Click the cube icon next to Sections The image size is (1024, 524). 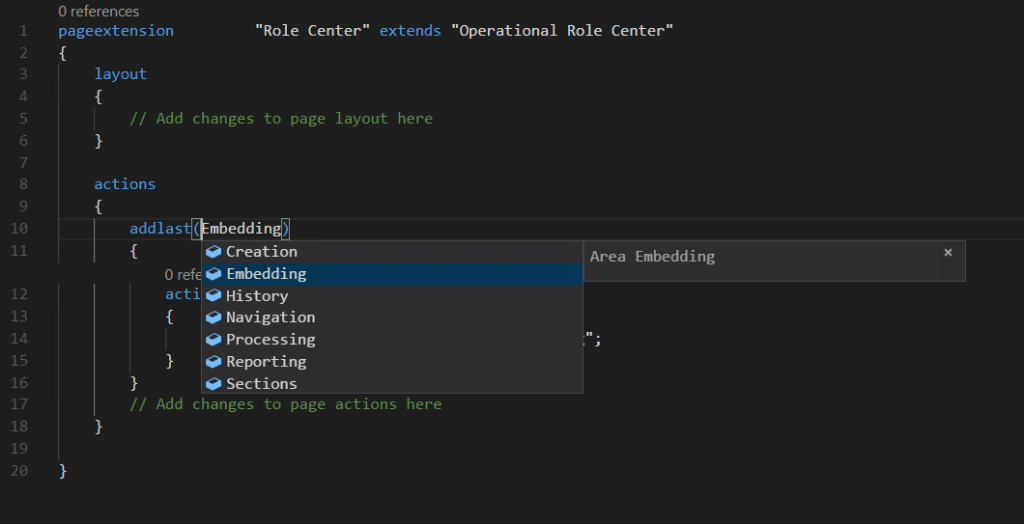(213, 384)
